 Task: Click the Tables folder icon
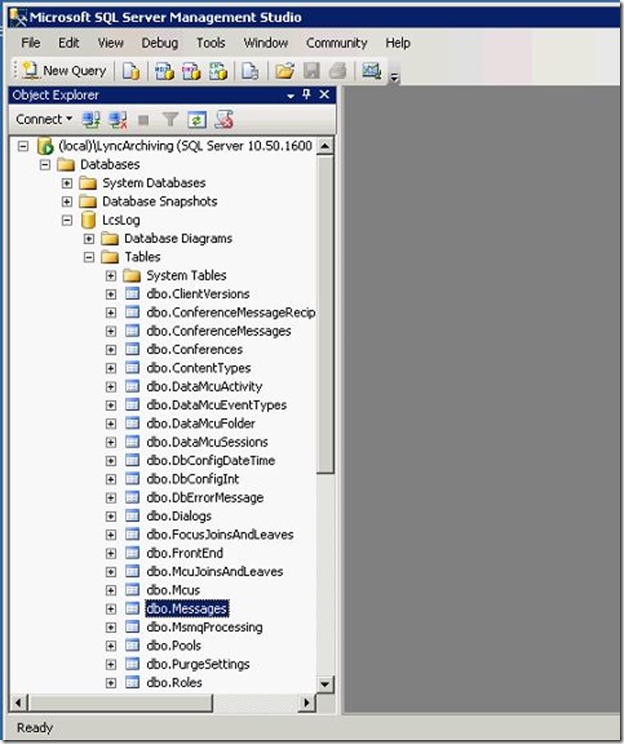[110, 257]
